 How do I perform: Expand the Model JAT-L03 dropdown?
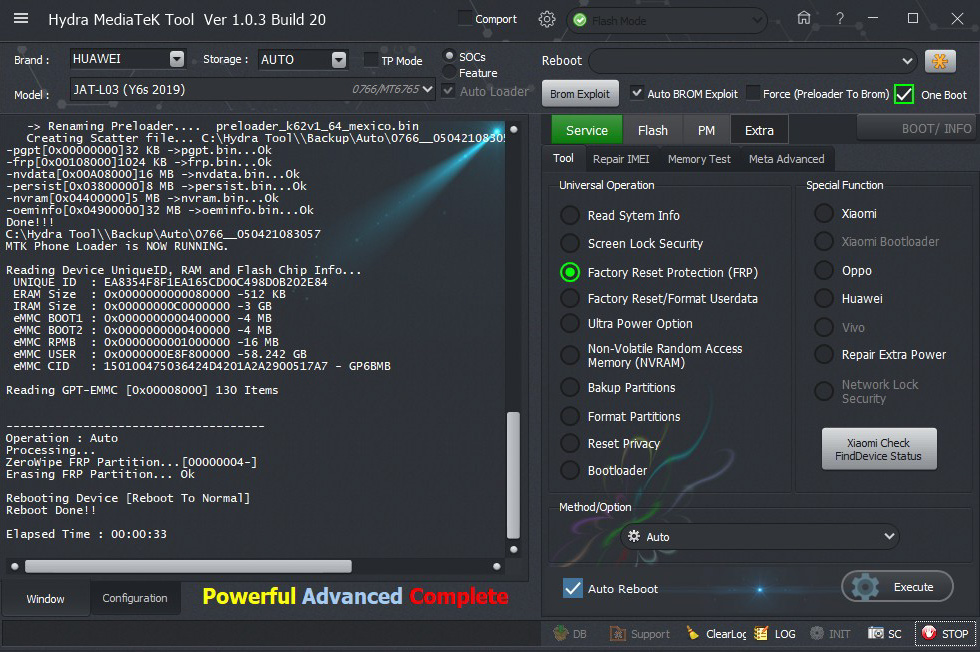pyautogui.click(x=252, y=89)
